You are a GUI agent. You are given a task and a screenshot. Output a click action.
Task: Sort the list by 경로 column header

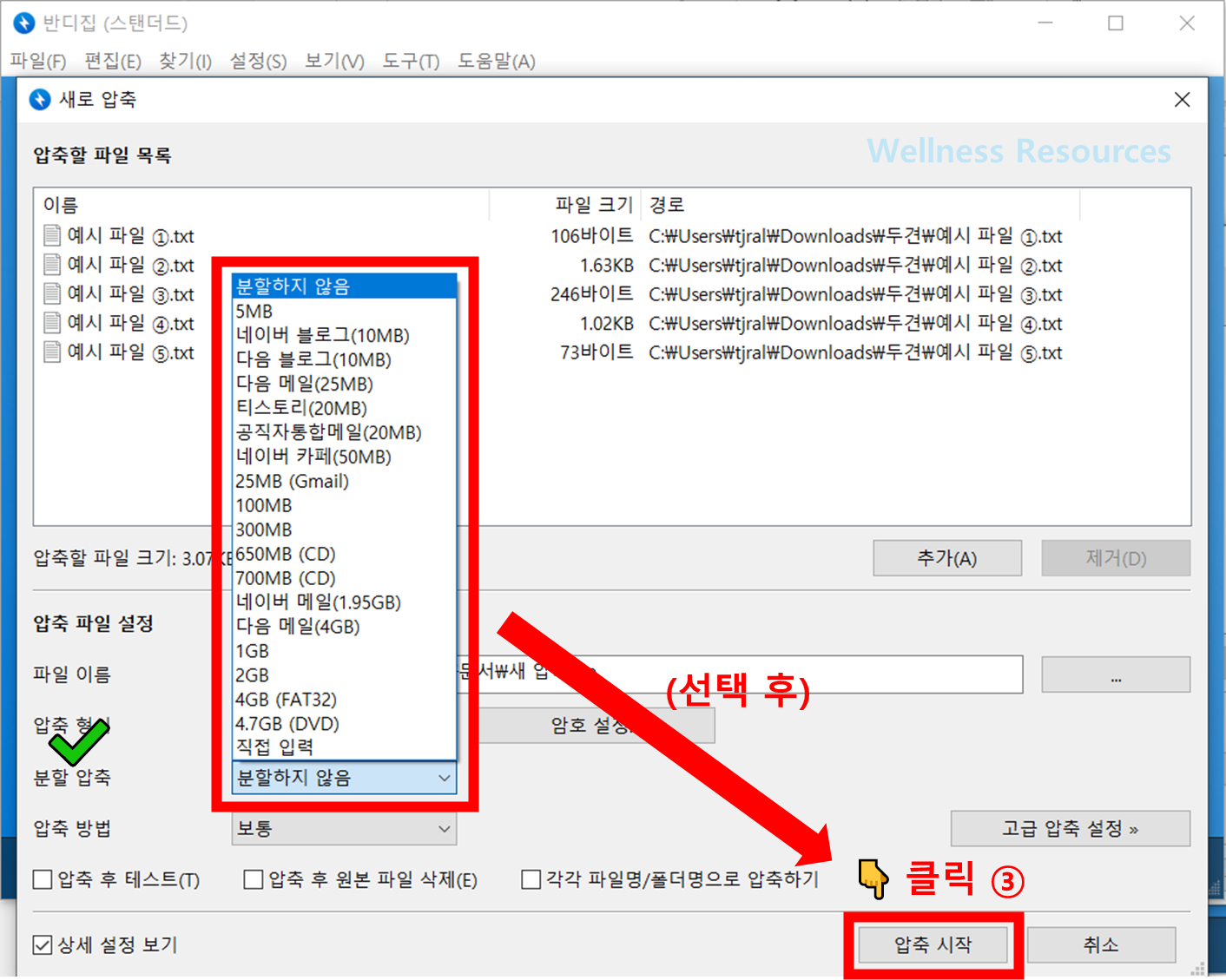click(860, 205)
